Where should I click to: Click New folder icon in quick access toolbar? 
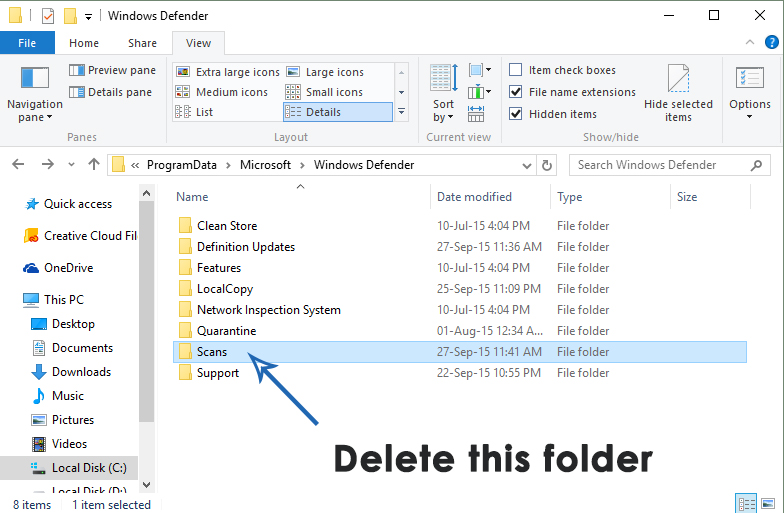tap(70, 16)
